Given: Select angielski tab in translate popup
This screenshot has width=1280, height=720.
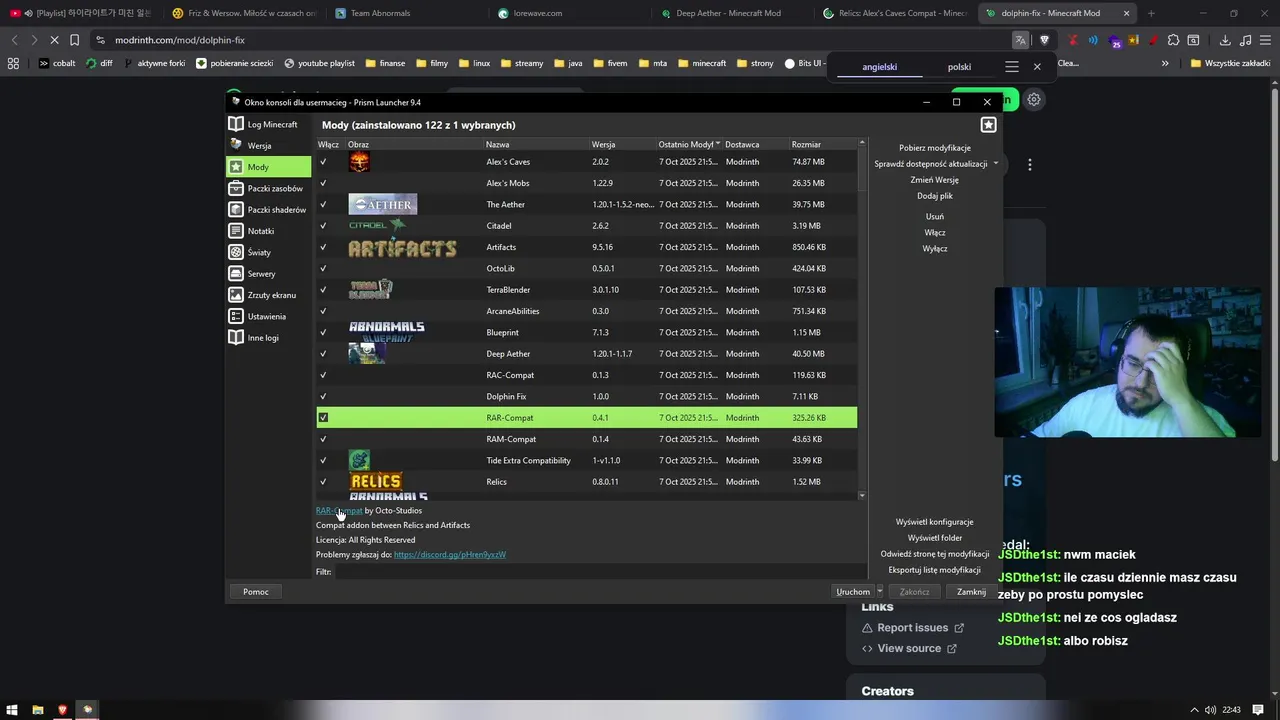Looking at the screenshot, I should 880,67.
